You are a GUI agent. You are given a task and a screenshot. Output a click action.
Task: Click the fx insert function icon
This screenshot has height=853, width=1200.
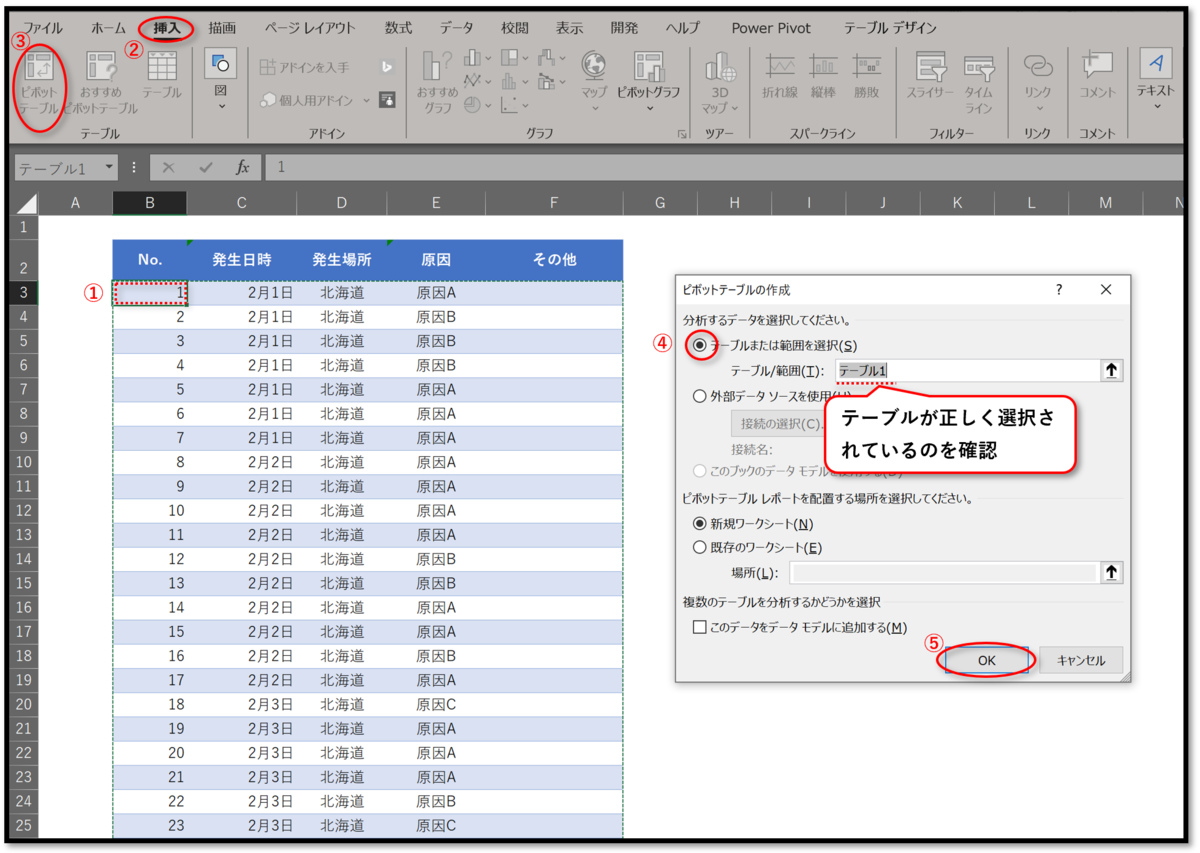coord(243,168)
